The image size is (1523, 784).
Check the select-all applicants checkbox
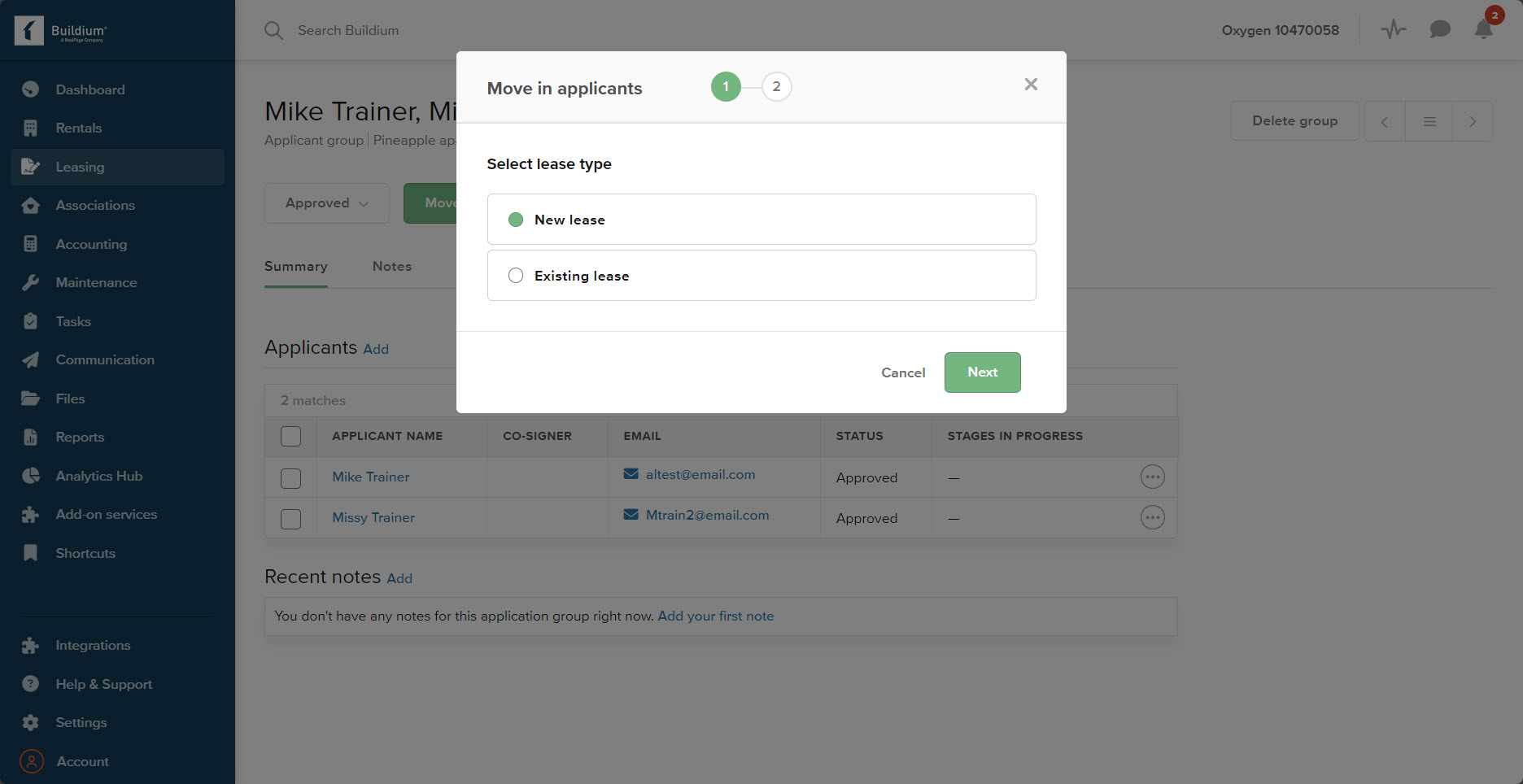290,436
